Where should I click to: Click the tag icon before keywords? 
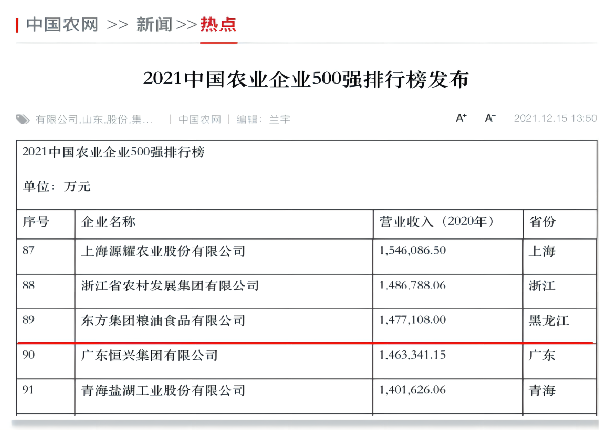point(23,119)
